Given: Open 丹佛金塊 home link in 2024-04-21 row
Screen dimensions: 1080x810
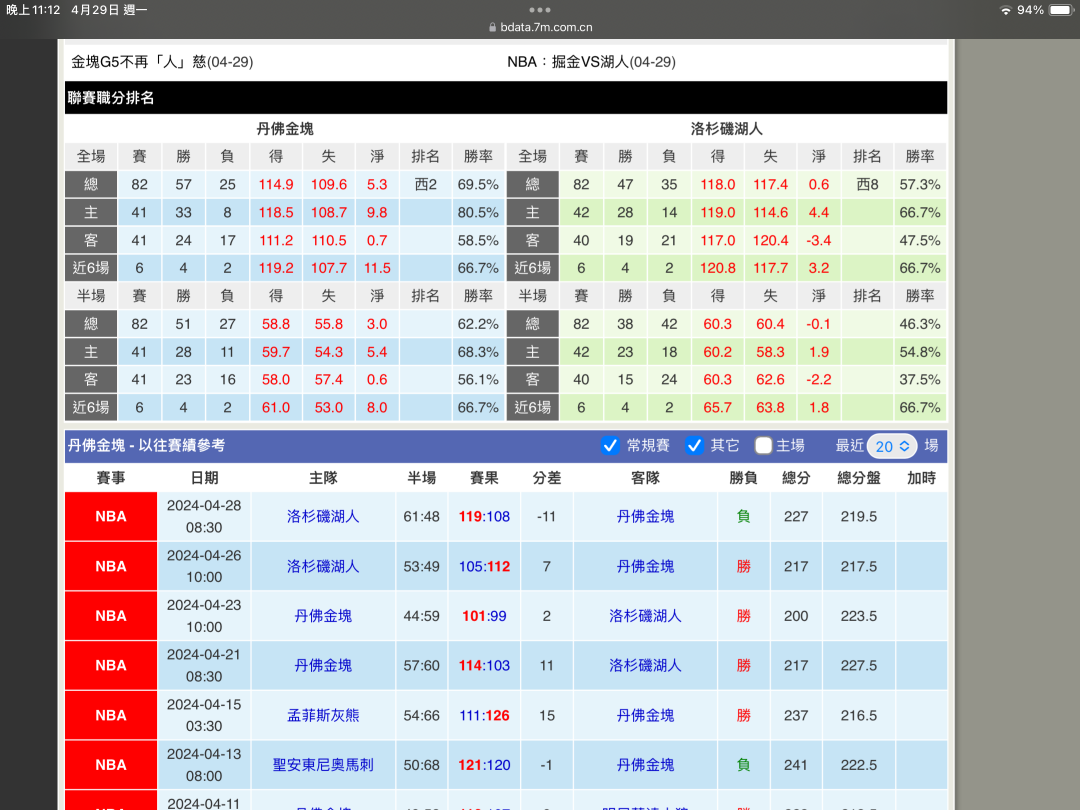Looking at the screenshot, I should [323, 665].
